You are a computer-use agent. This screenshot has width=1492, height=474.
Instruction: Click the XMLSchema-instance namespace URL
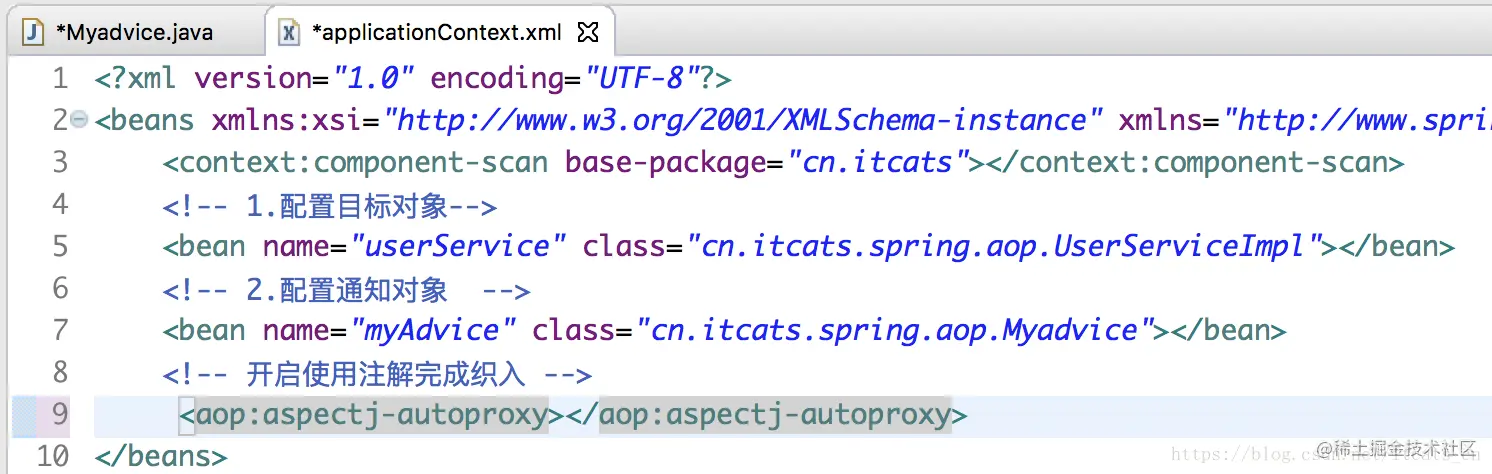(743, 120)
